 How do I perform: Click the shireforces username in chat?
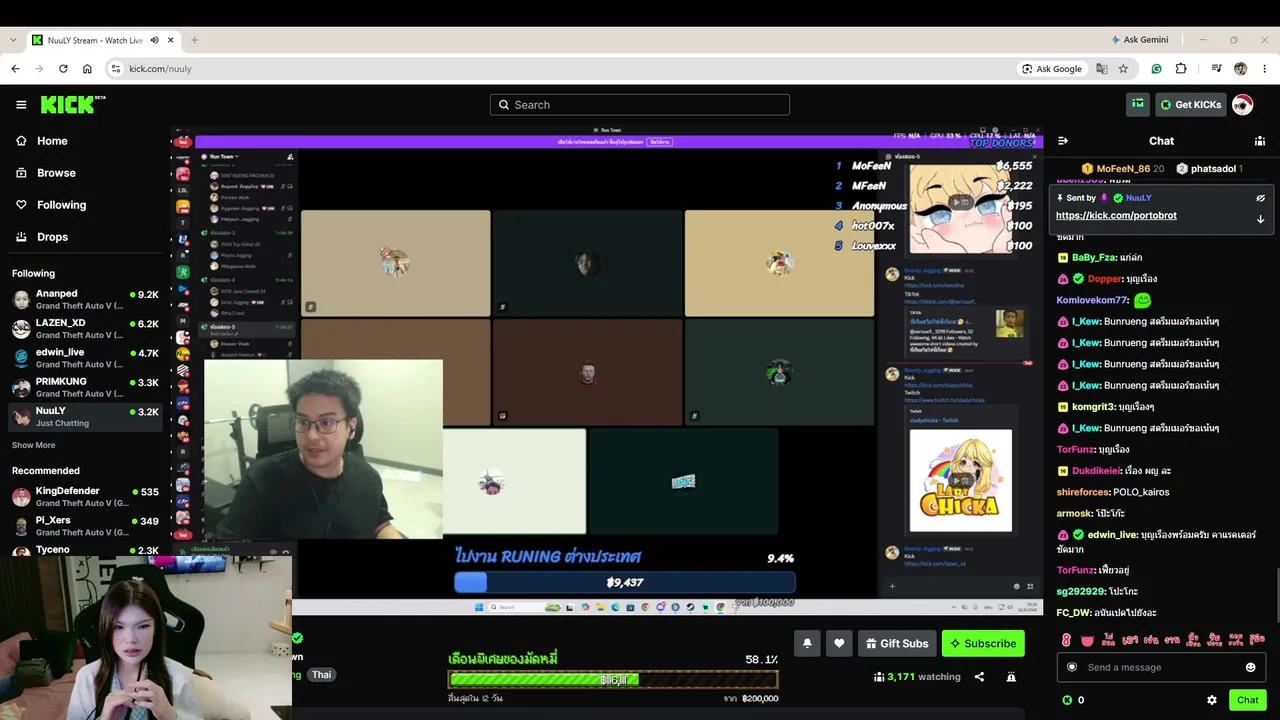coord(1083,492)
